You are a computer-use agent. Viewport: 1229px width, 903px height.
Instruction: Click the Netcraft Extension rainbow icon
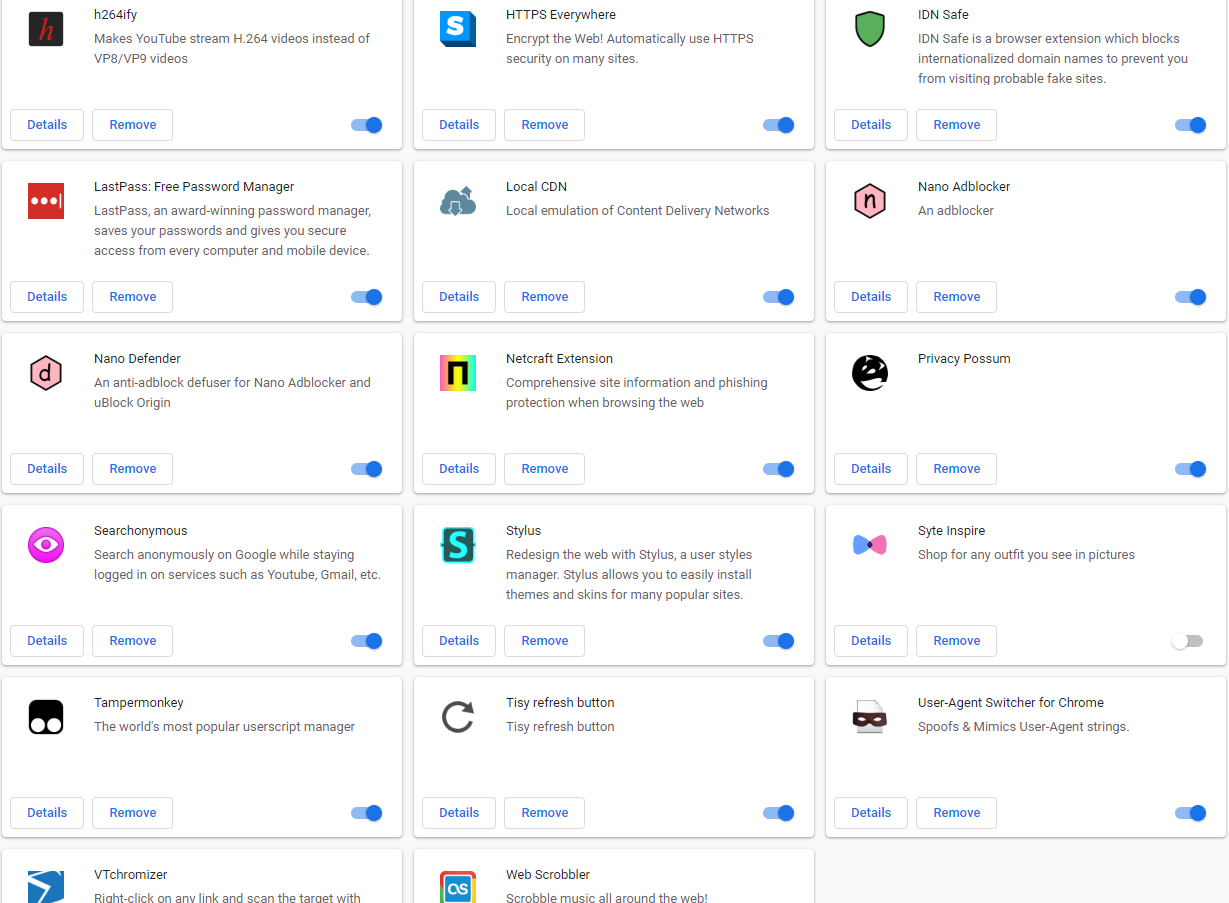(x=458, y=374)
